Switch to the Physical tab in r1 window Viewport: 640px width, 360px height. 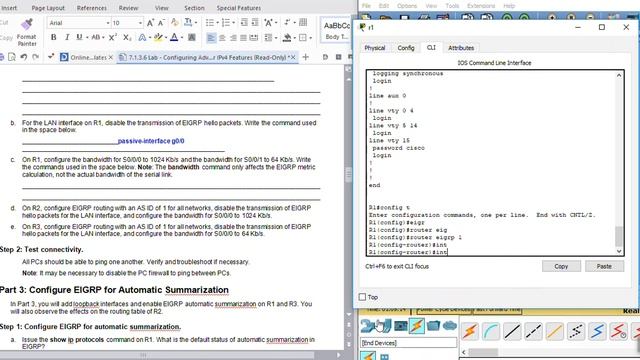pyautogui.click(x=375, y=48)
